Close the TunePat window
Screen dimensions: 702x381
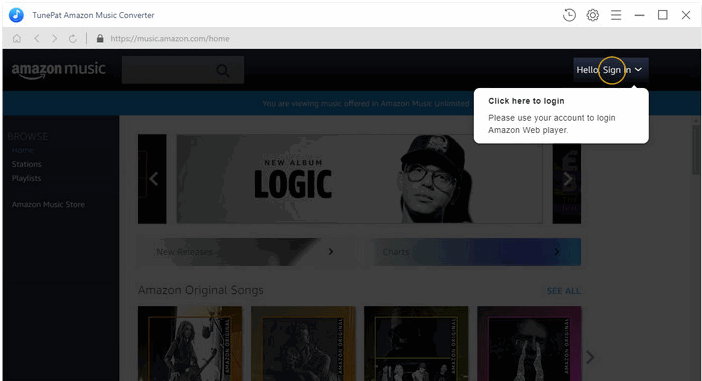pos(686,15)
